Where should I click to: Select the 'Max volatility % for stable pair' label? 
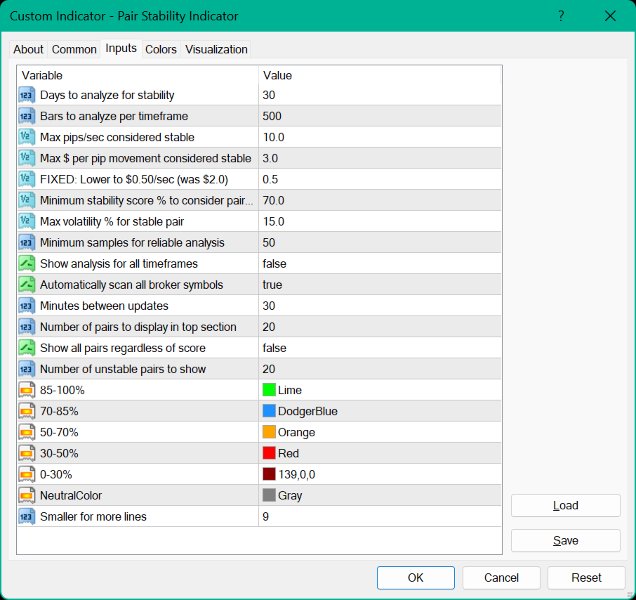112,222
